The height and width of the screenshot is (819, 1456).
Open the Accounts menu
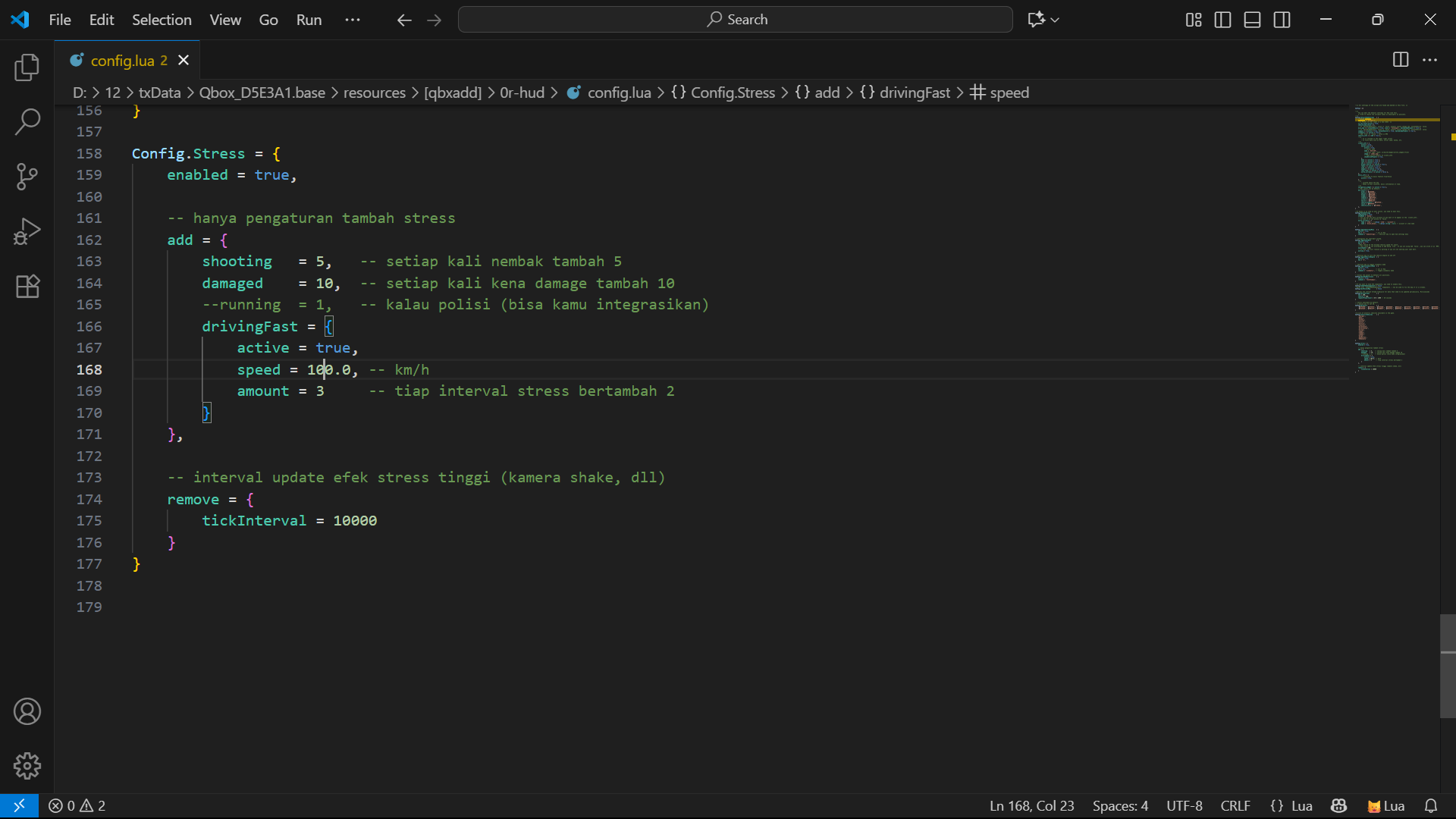(27, 711)
